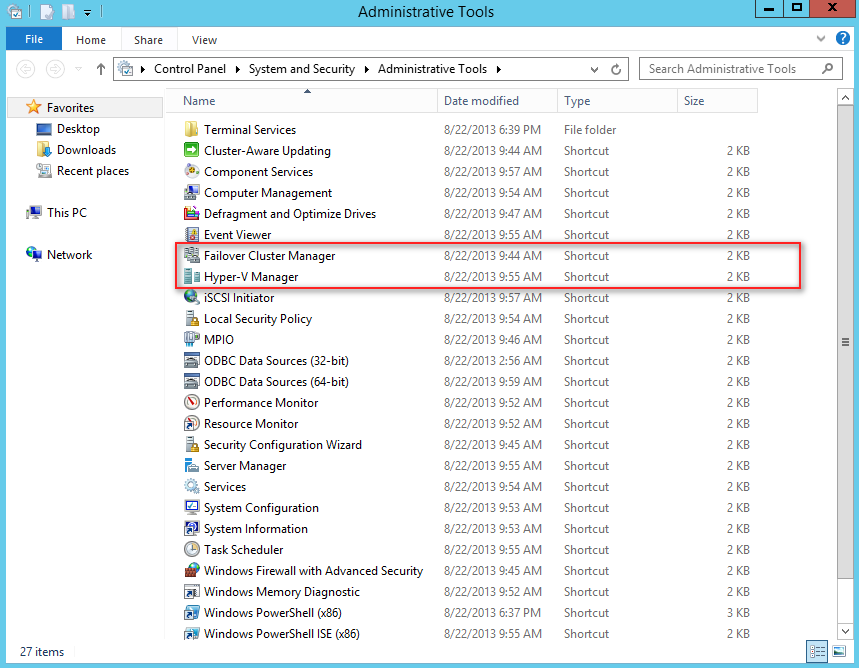Sort by the Type column header
The height and width of the screenshot is (668, 859).
(x=618, y=101)
